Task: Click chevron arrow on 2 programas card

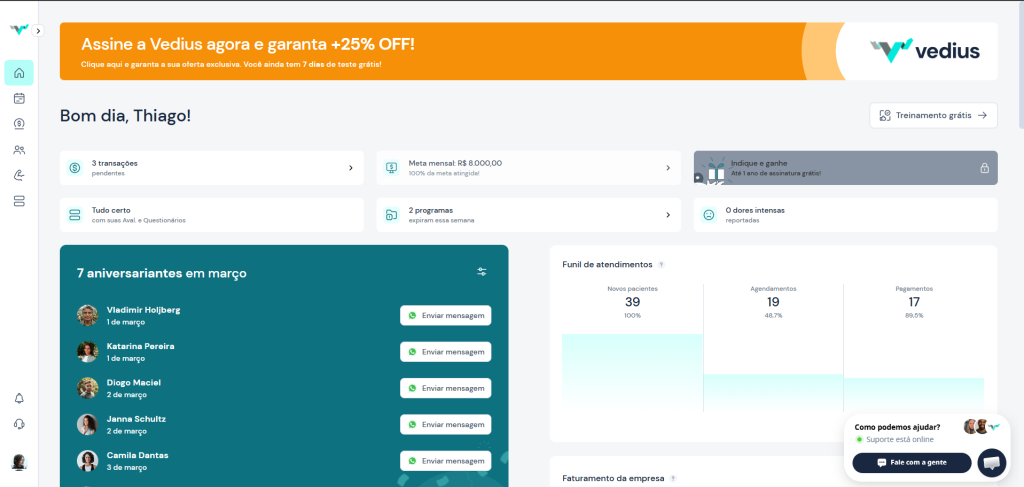Action: pyautogui.click(x=668, y=215)
